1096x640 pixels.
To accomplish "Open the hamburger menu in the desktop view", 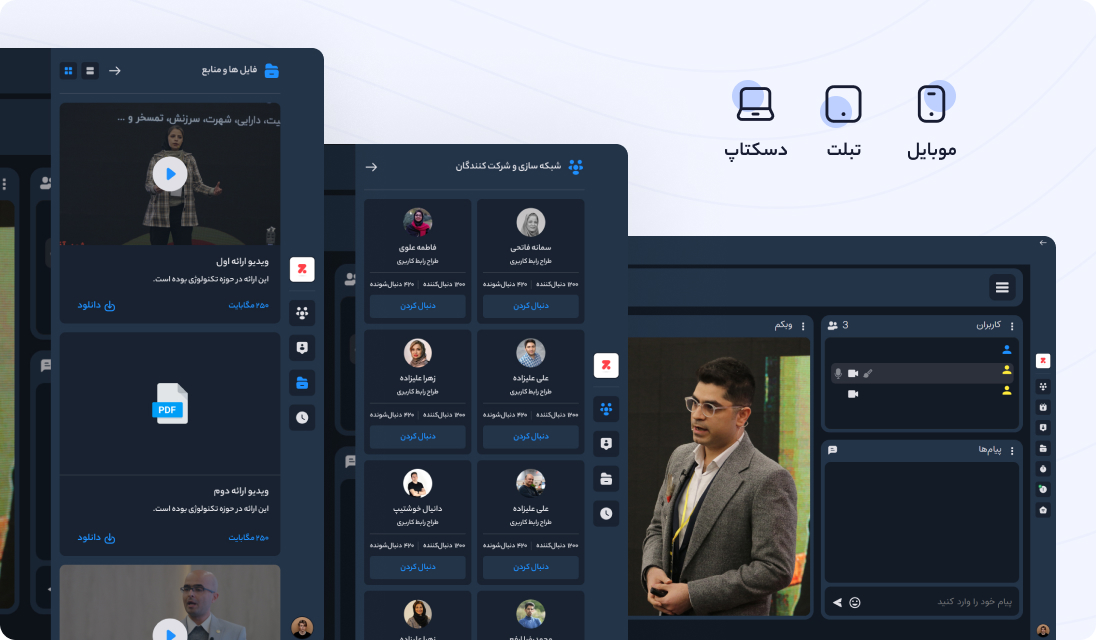I will 1002,287.
